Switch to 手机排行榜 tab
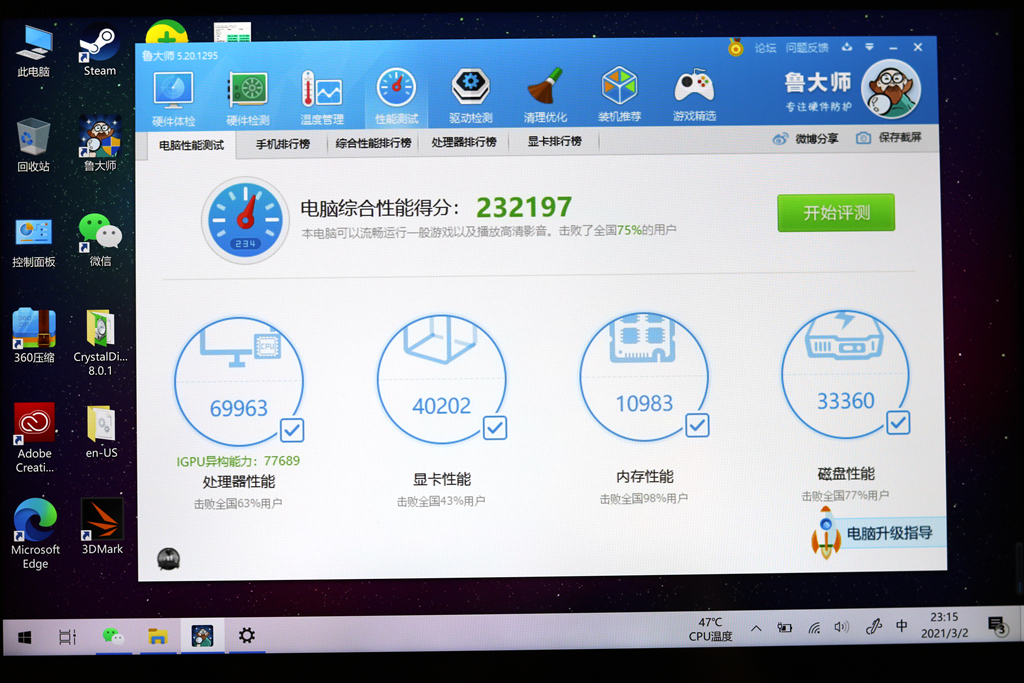Image resolution: width=1024 pixels, height=683 pixels. pos(283,144)
